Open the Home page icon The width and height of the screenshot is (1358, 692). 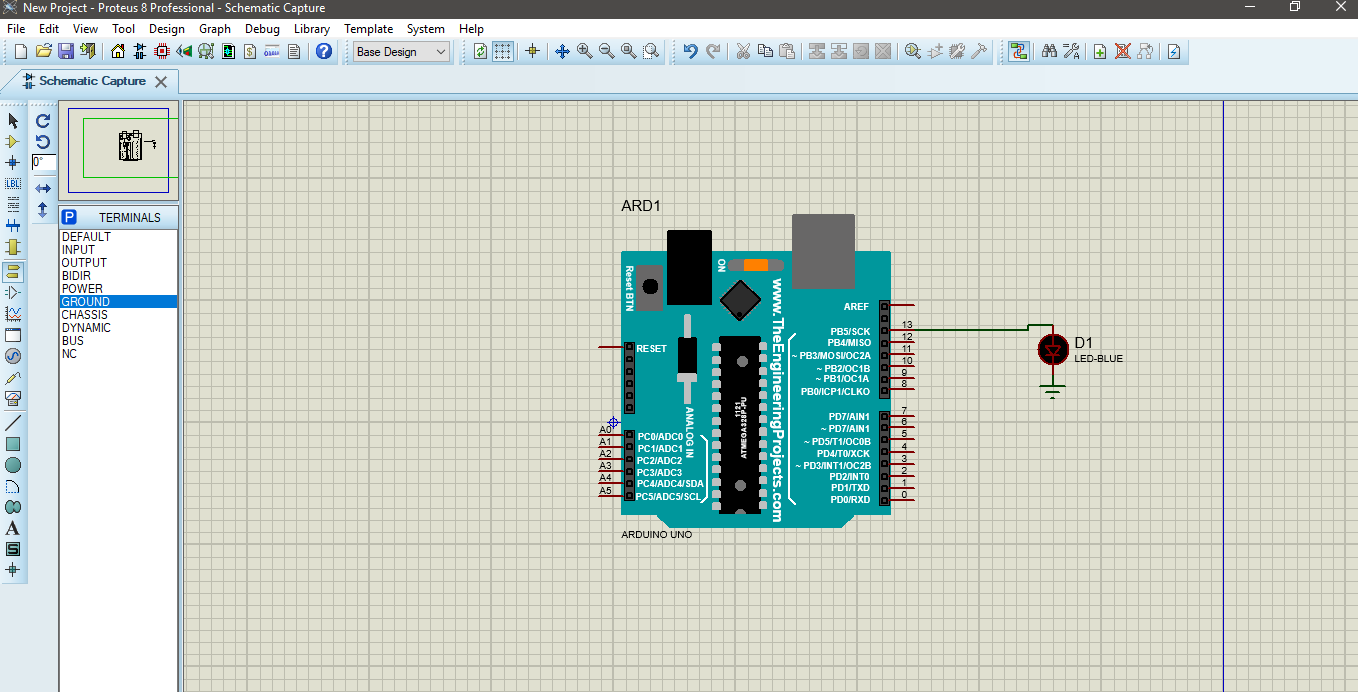[118, 51]
